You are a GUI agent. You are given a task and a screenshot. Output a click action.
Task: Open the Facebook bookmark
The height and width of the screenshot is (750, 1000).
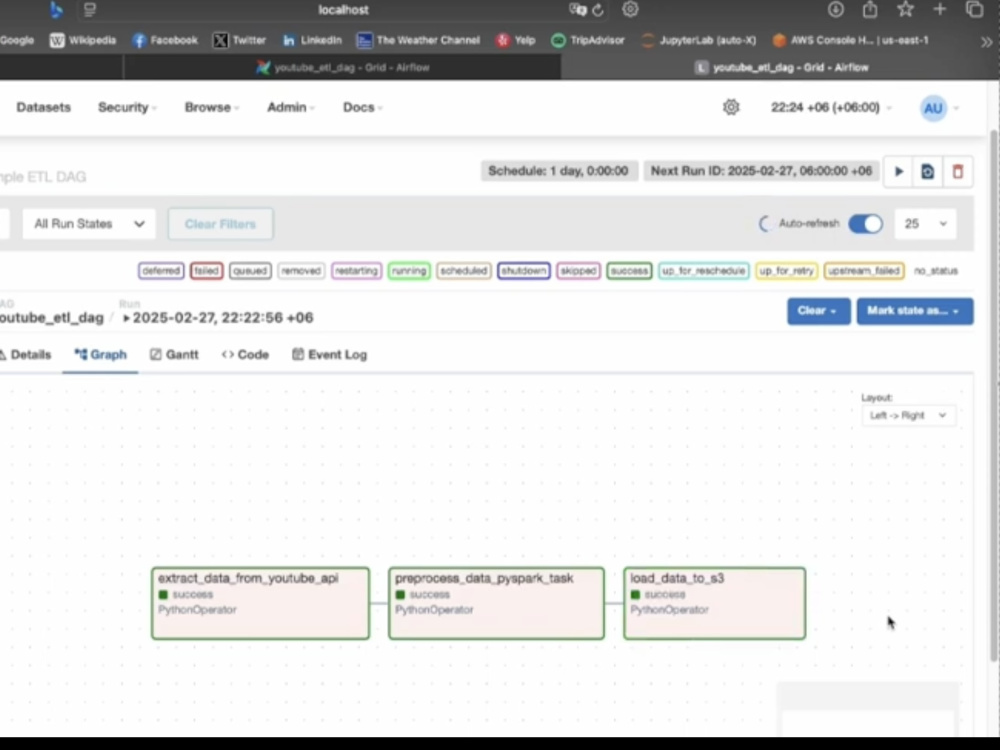coord(165,40)
